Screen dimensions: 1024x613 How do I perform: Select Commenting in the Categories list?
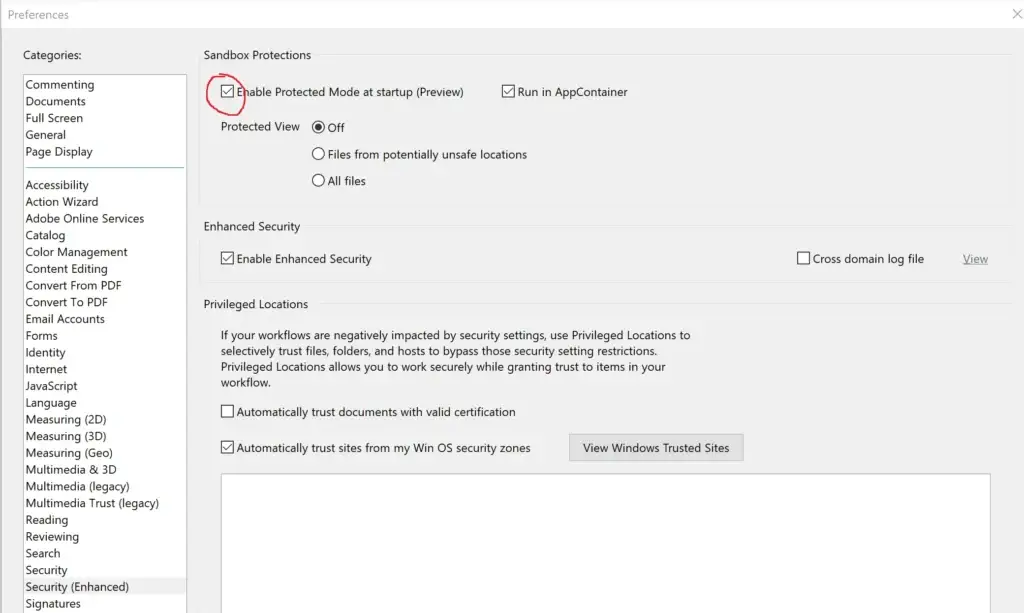click(60, 85)
